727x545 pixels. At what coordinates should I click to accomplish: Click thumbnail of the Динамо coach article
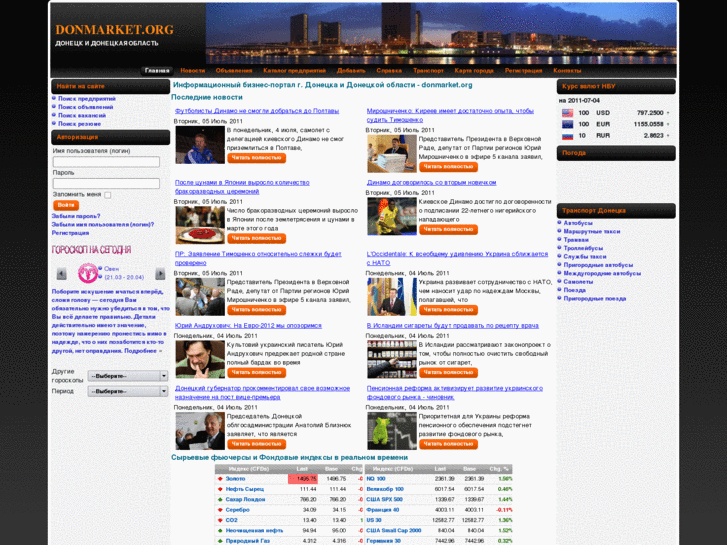coord(200,145)
